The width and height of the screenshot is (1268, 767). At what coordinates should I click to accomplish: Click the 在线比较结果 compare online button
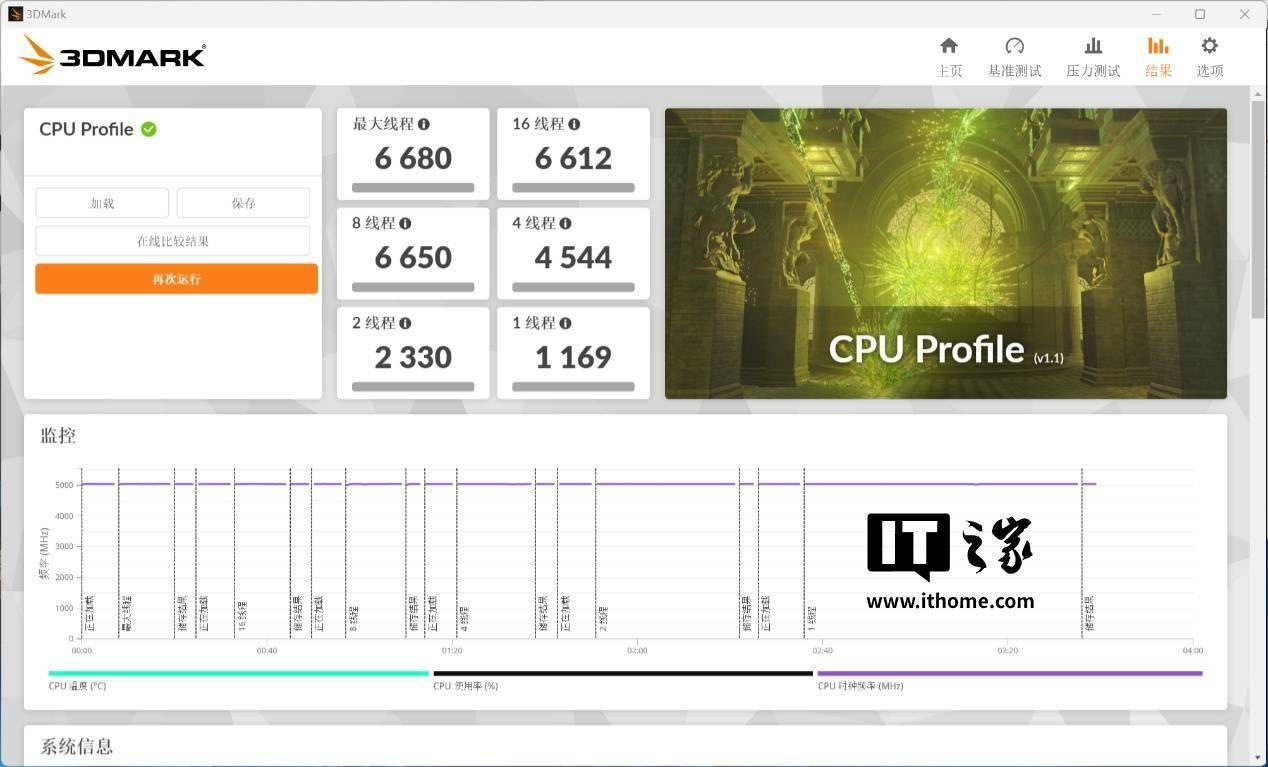[173, 241]
